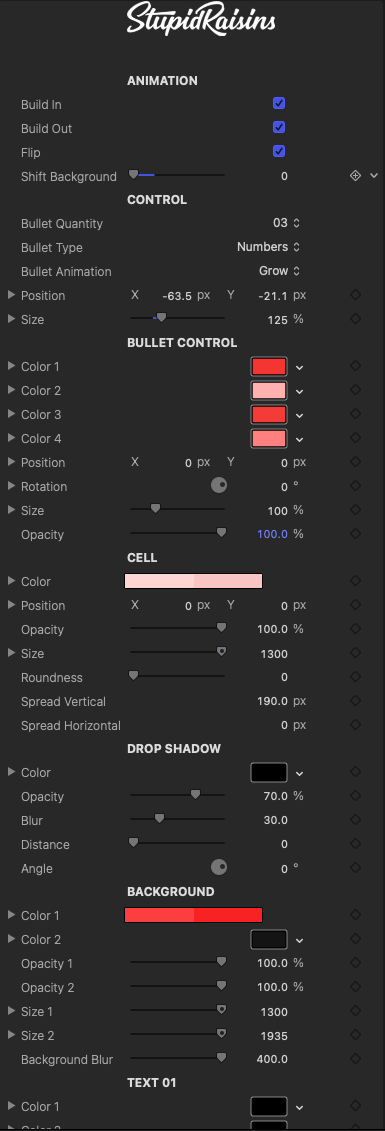Add keyframe for Spread Vertical

click(x=355, y=700)
